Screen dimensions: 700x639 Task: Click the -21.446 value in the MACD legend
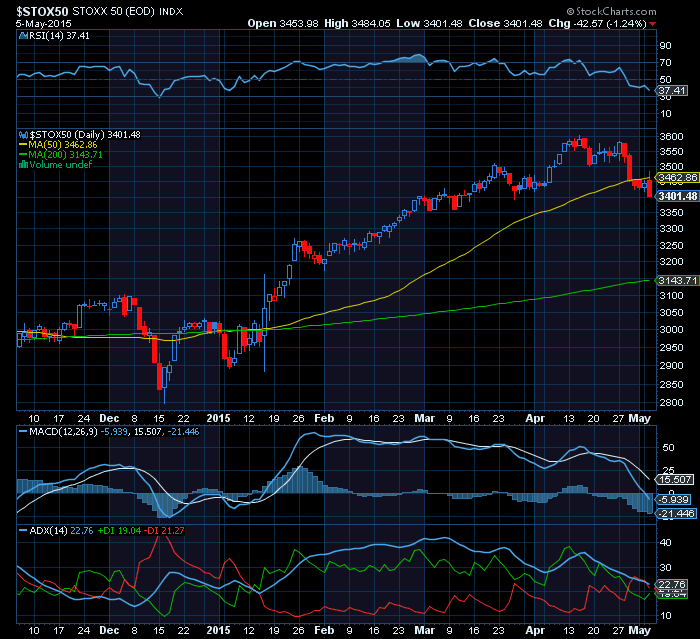tap(183, 432)
